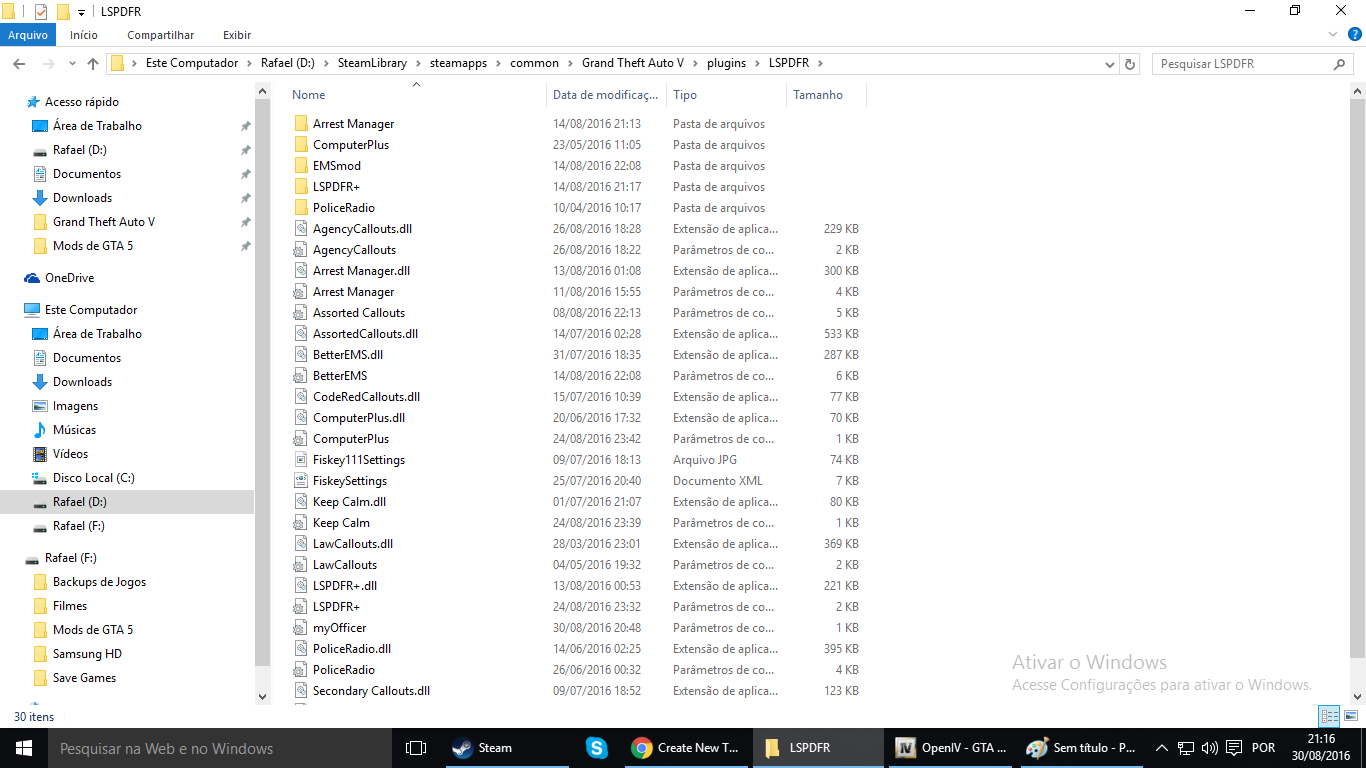Open the Arquivo menu tab
The width and height of the screenshot is (1366, 768).
click(28, 35)
